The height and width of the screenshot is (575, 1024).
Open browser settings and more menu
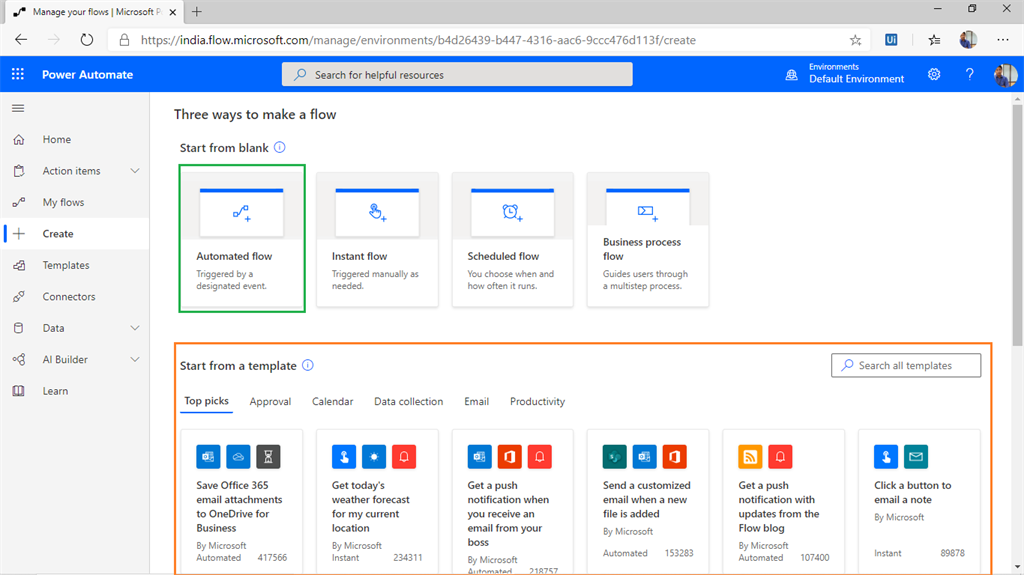tap(1003, 40)
